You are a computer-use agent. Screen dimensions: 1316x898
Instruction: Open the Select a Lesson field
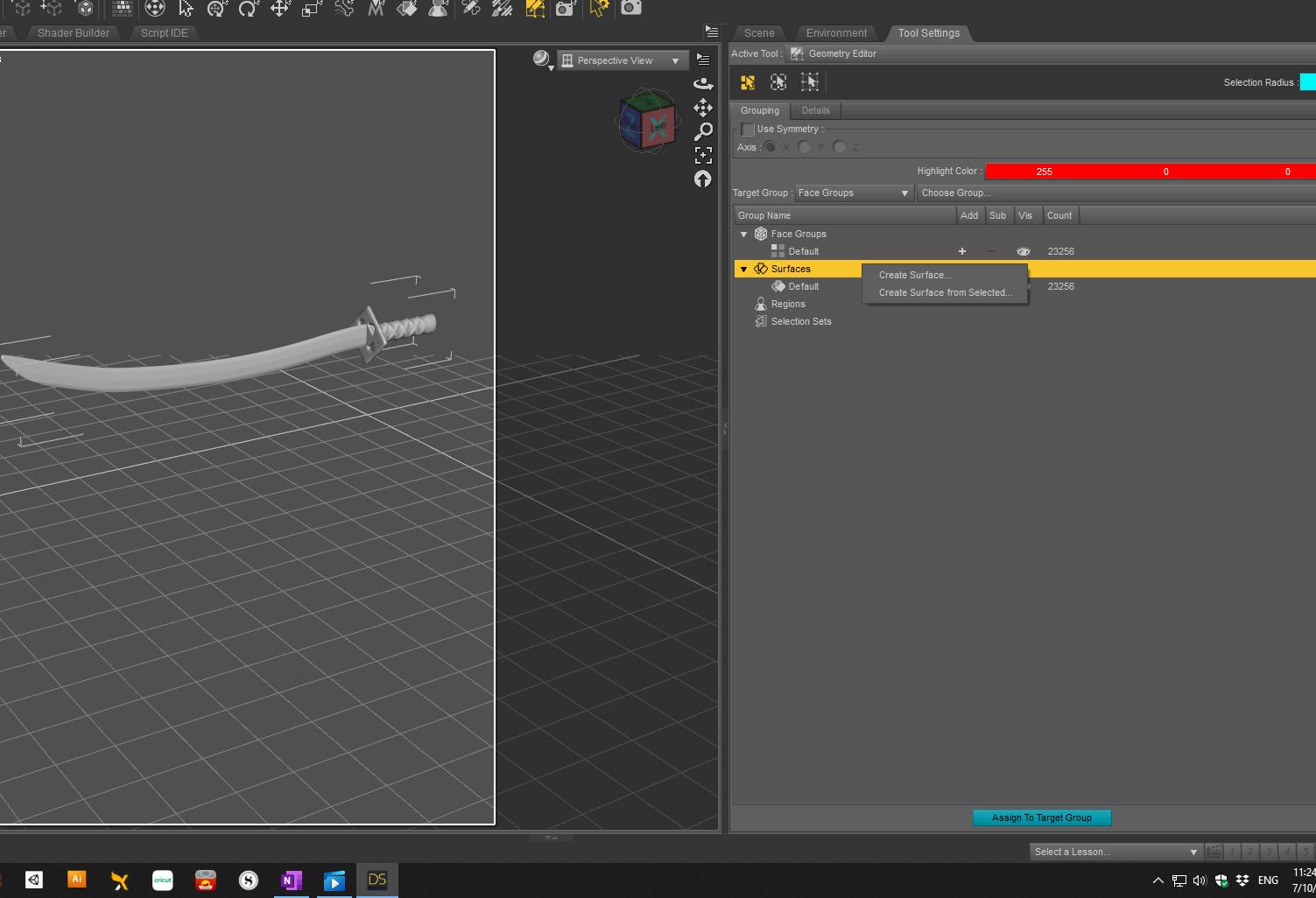[x=1114, y=851]
